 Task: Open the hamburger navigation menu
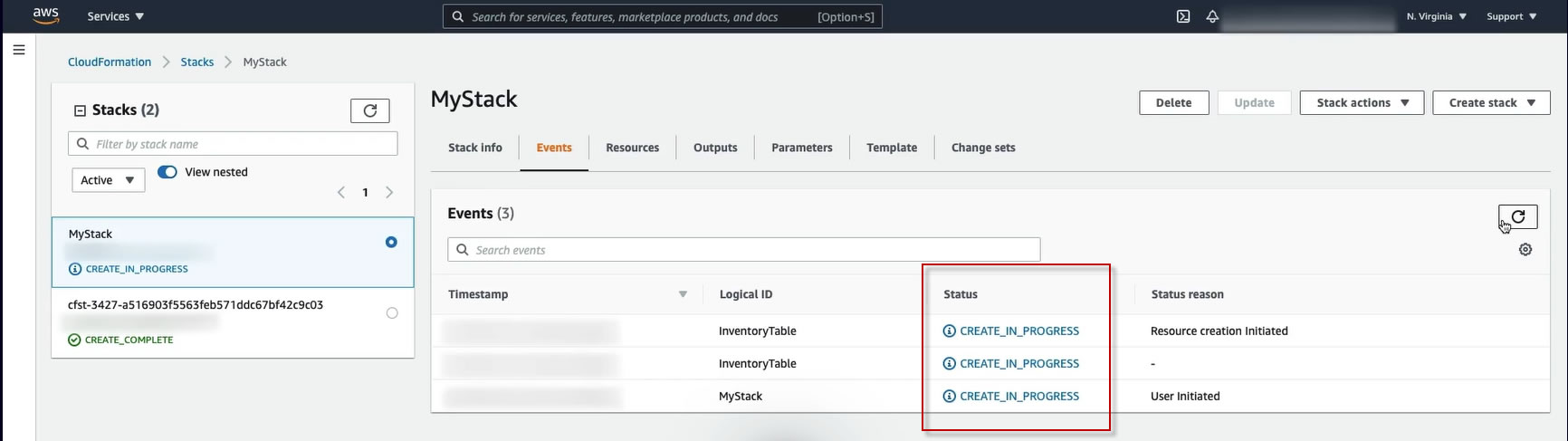tap(18, 50)
